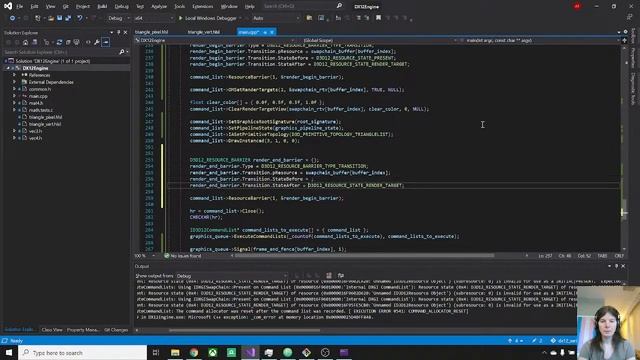Click the New Project toolbar icon
Viewport: 640px width, 360px height.
(38, 18)
